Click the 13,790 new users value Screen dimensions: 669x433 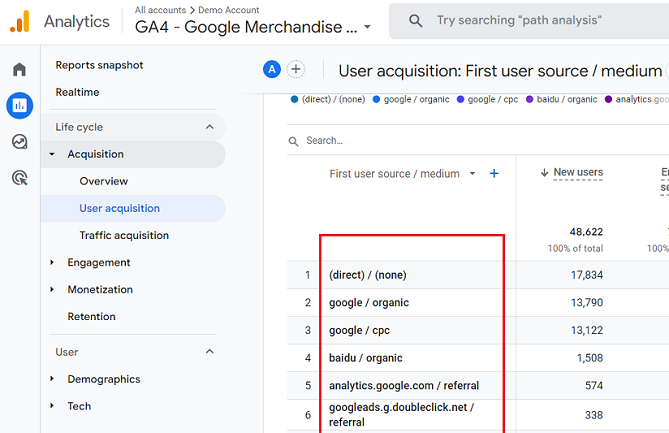pos(587,303)
